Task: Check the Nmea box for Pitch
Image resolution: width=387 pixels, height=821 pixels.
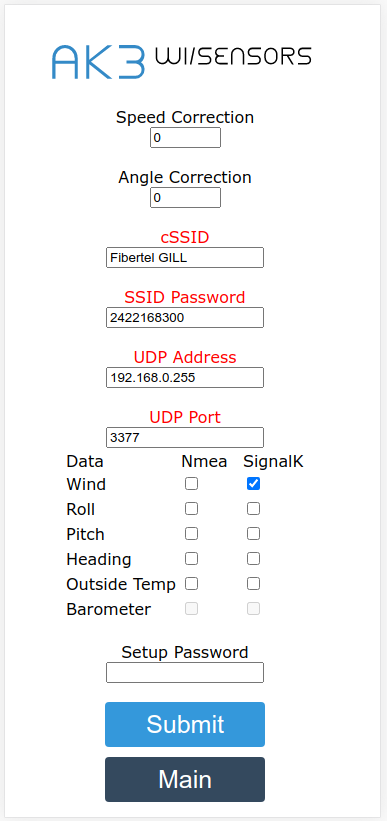Action: [x=192, y=534]
